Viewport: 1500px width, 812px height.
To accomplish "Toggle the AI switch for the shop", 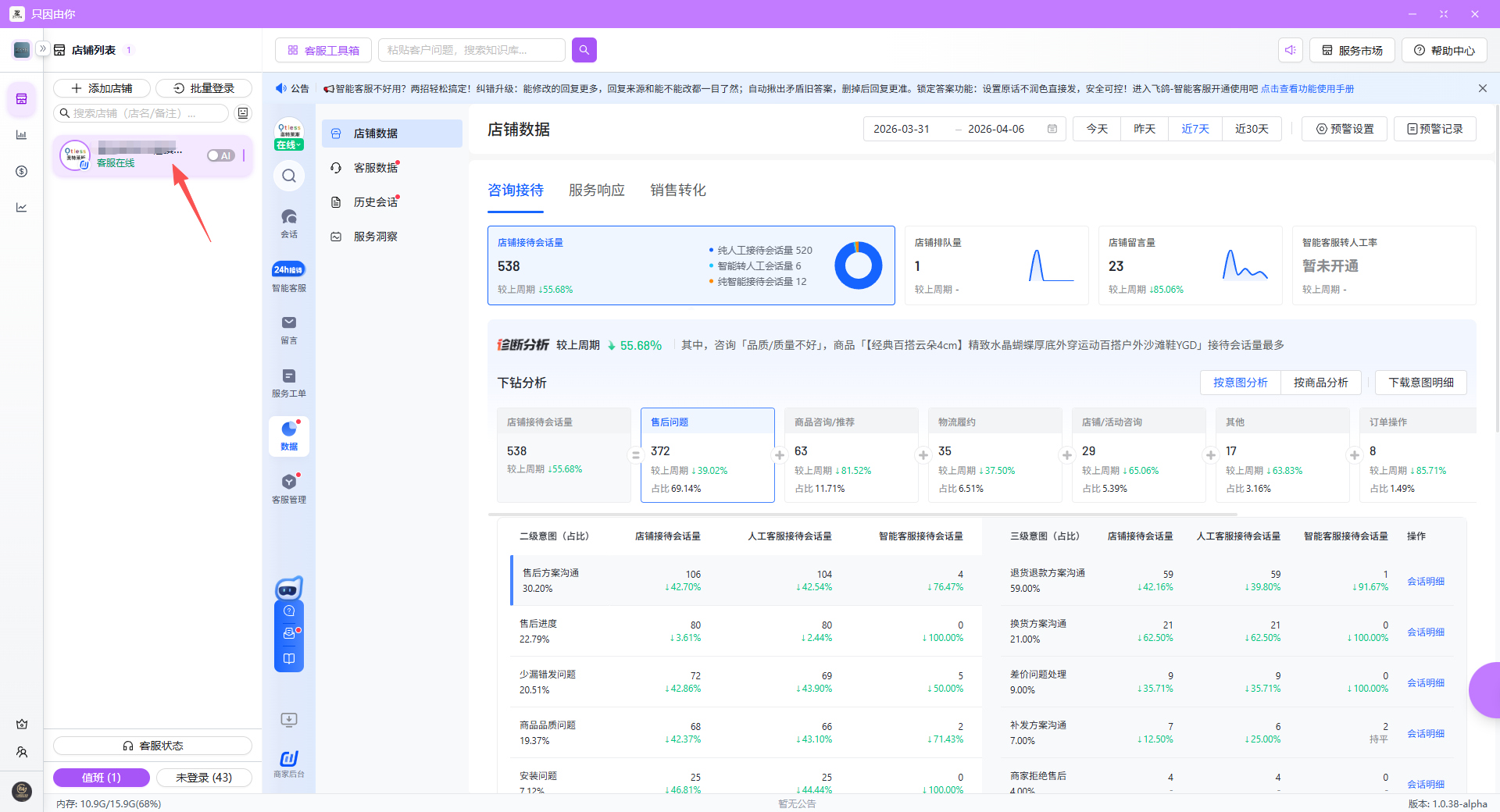I will click(x=221, y=155).
